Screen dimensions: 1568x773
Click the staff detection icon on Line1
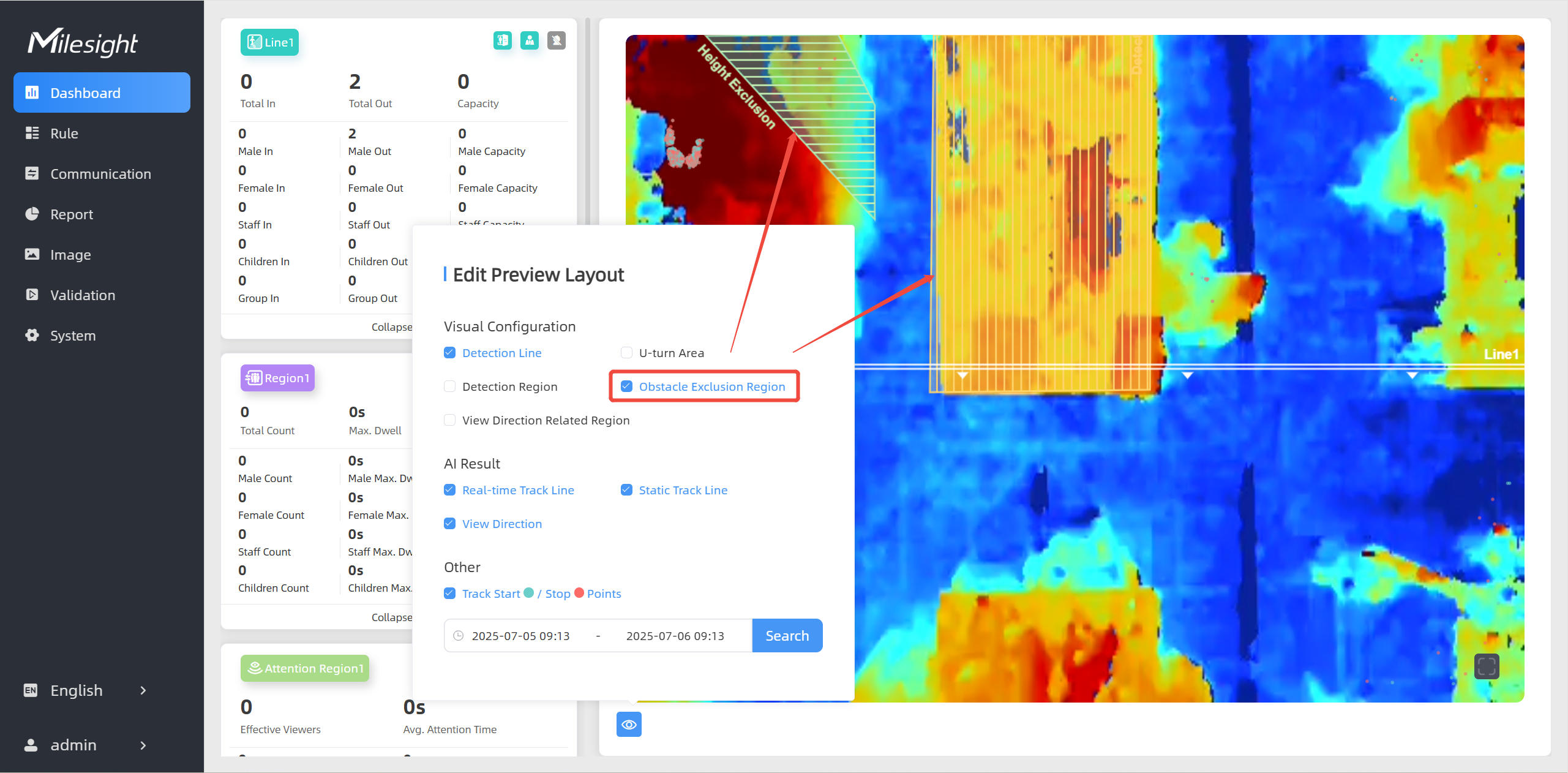(x=529, y=40)
